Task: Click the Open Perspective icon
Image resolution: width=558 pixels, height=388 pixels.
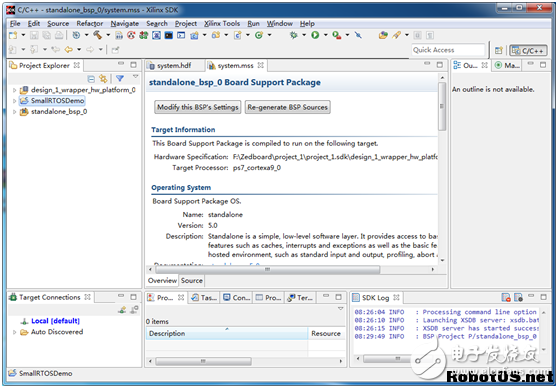Action: (x=499, y=51)
